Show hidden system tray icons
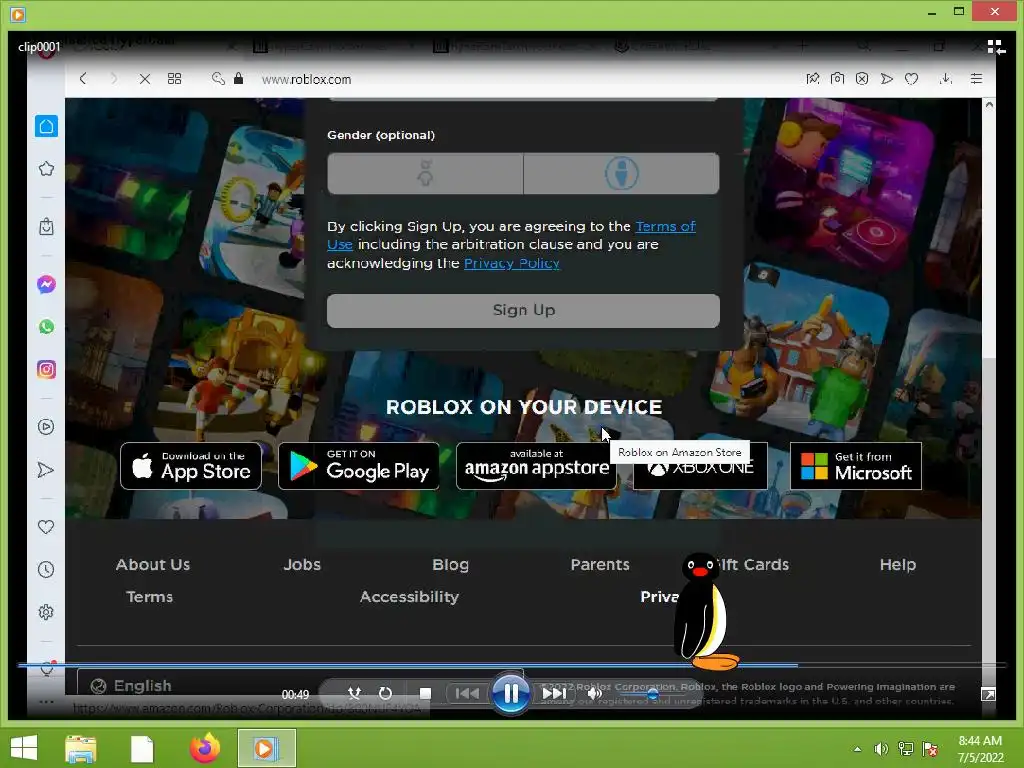This screenshot has height=768, width=1024. coord(857,749)
